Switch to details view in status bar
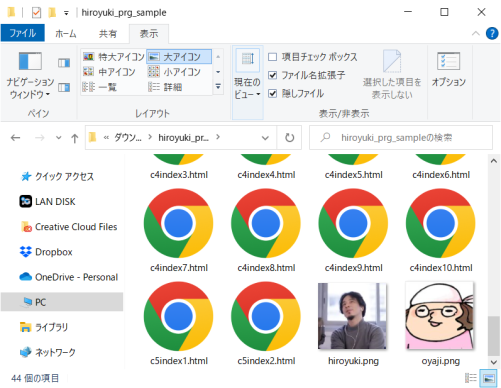The width and height of the screenshot is (501, 388). pyautogui.click(x=471, y=378)
